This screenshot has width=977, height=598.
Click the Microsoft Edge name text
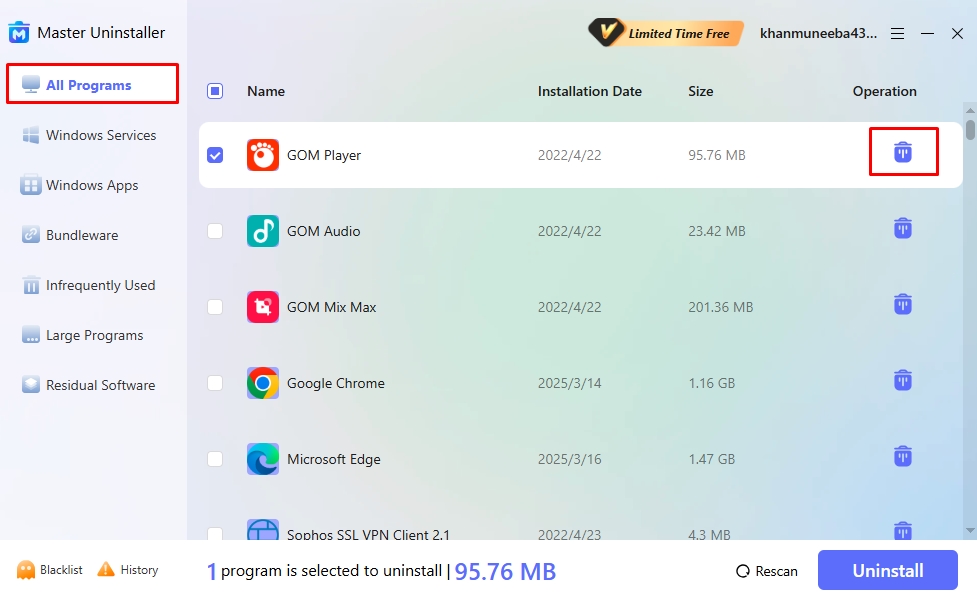click(333, 459)
